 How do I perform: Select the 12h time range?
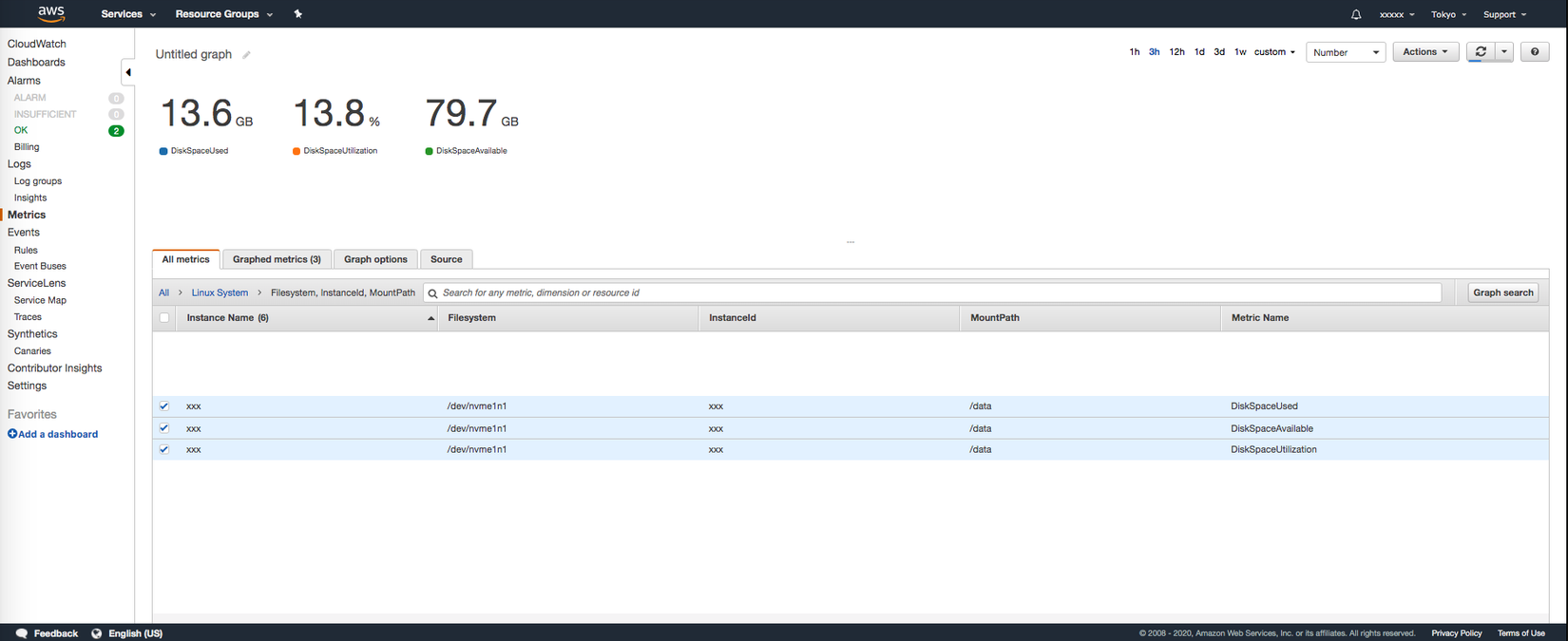[x=1176, y=52]
